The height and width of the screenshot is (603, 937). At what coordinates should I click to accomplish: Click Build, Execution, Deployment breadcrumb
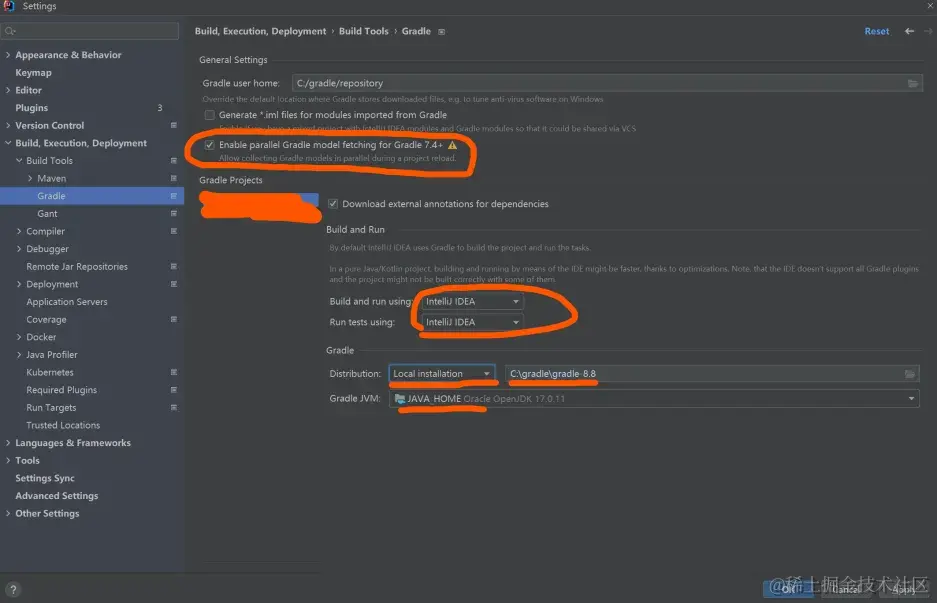[x=261, y=31]
